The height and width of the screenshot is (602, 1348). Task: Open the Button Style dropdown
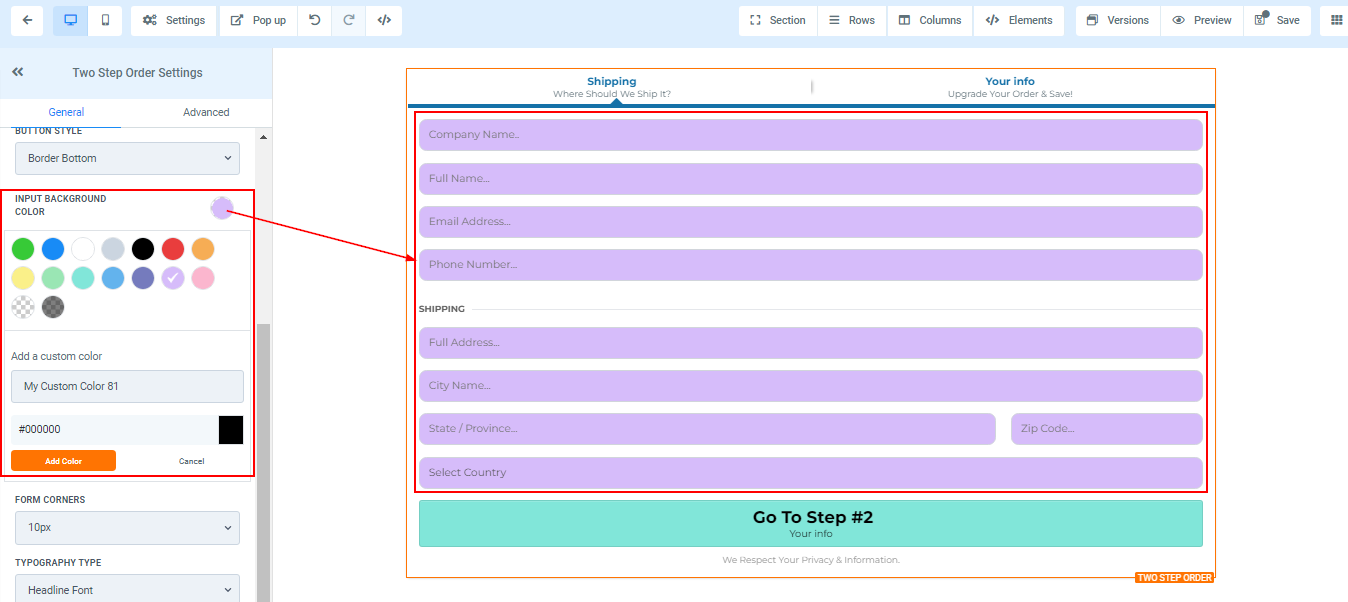(127, 158)
